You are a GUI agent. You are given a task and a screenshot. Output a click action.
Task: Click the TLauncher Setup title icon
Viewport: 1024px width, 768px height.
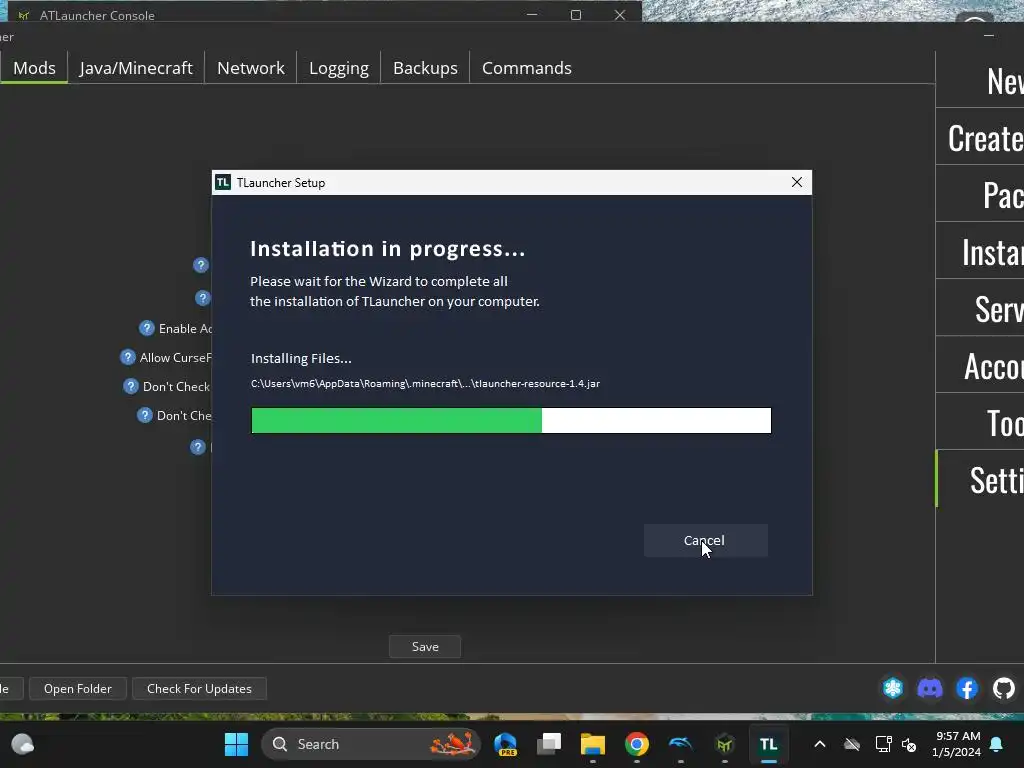(223, 182)
